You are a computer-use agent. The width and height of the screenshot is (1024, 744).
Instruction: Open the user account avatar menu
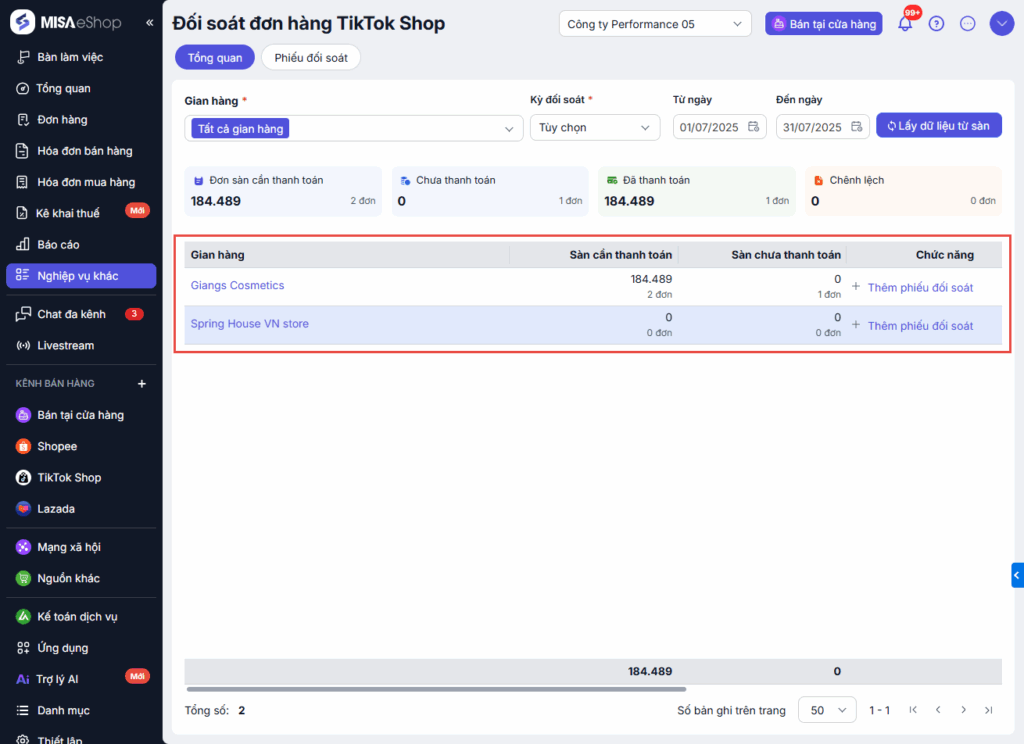click(x=1002, y=24)
